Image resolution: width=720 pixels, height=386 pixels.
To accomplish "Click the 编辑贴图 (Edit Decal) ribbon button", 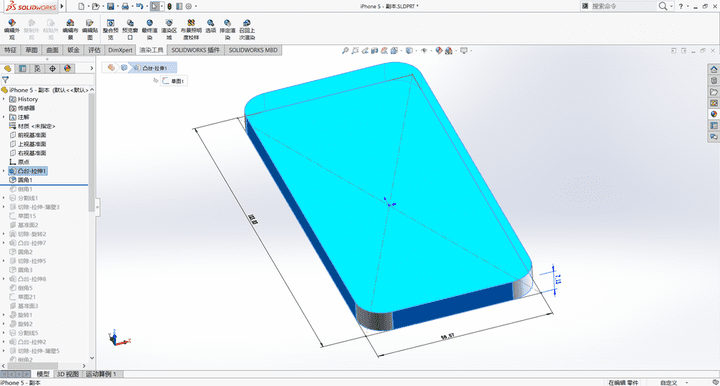I will coord(90,30).
